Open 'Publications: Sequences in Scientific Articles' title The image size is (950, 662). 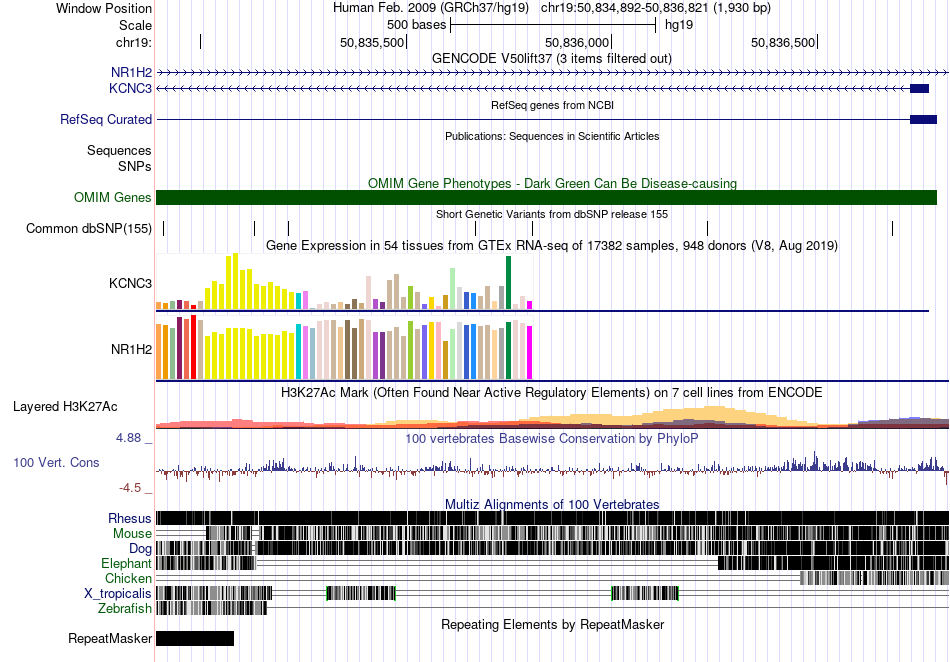click(552, 136)
